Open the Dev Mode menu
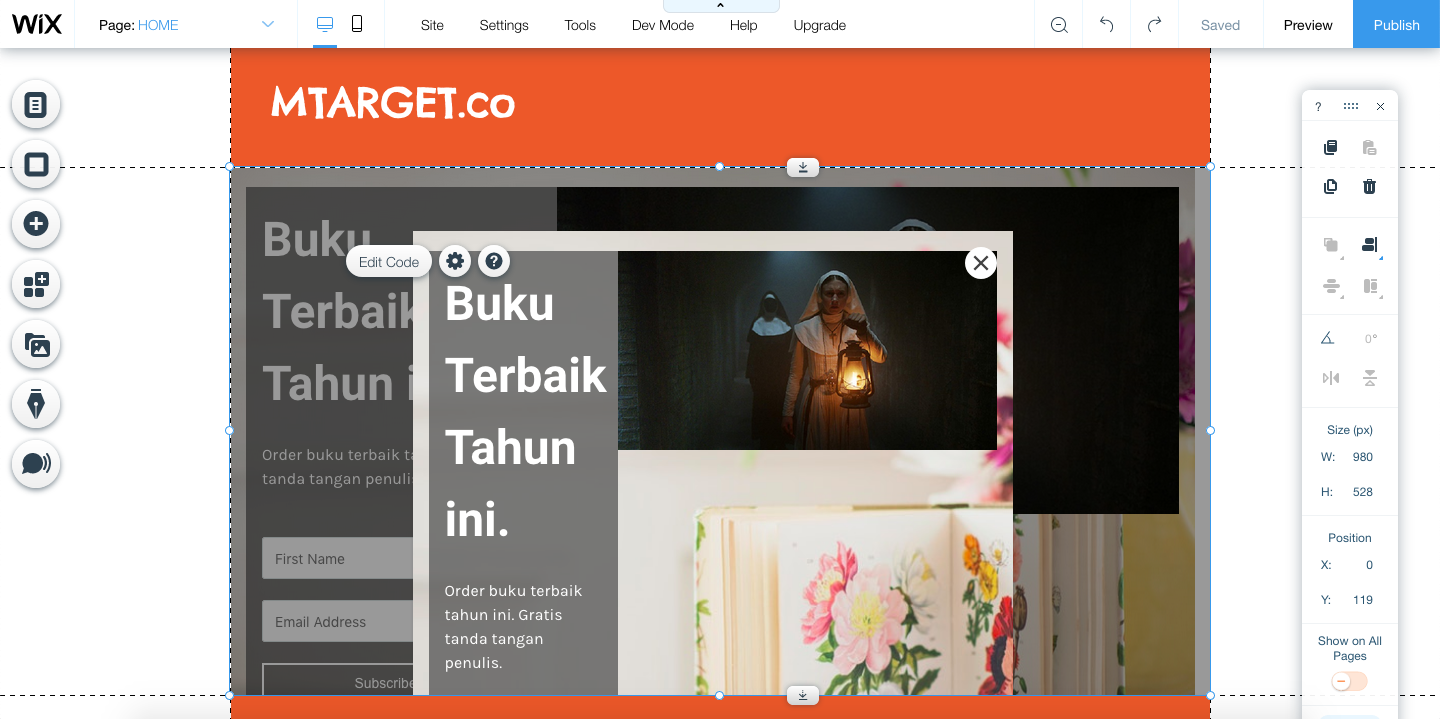The height and width of the screenshot is (719, 1440). [663, 25]
